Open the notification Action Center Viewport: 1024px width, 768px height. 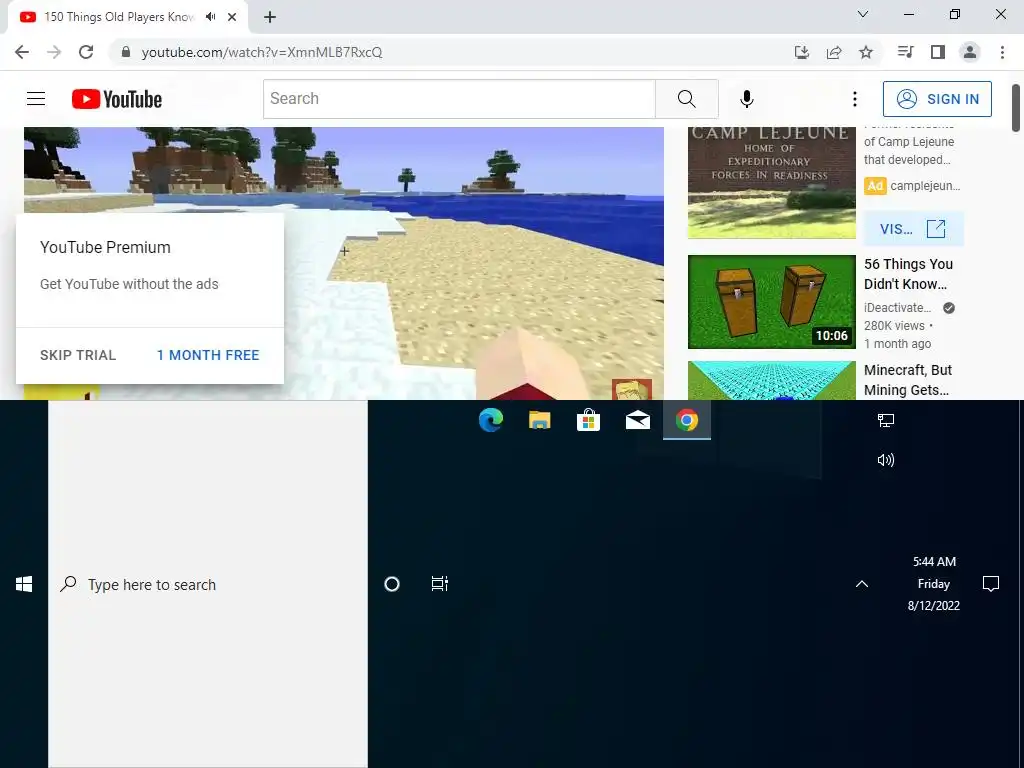coord(991,584)
